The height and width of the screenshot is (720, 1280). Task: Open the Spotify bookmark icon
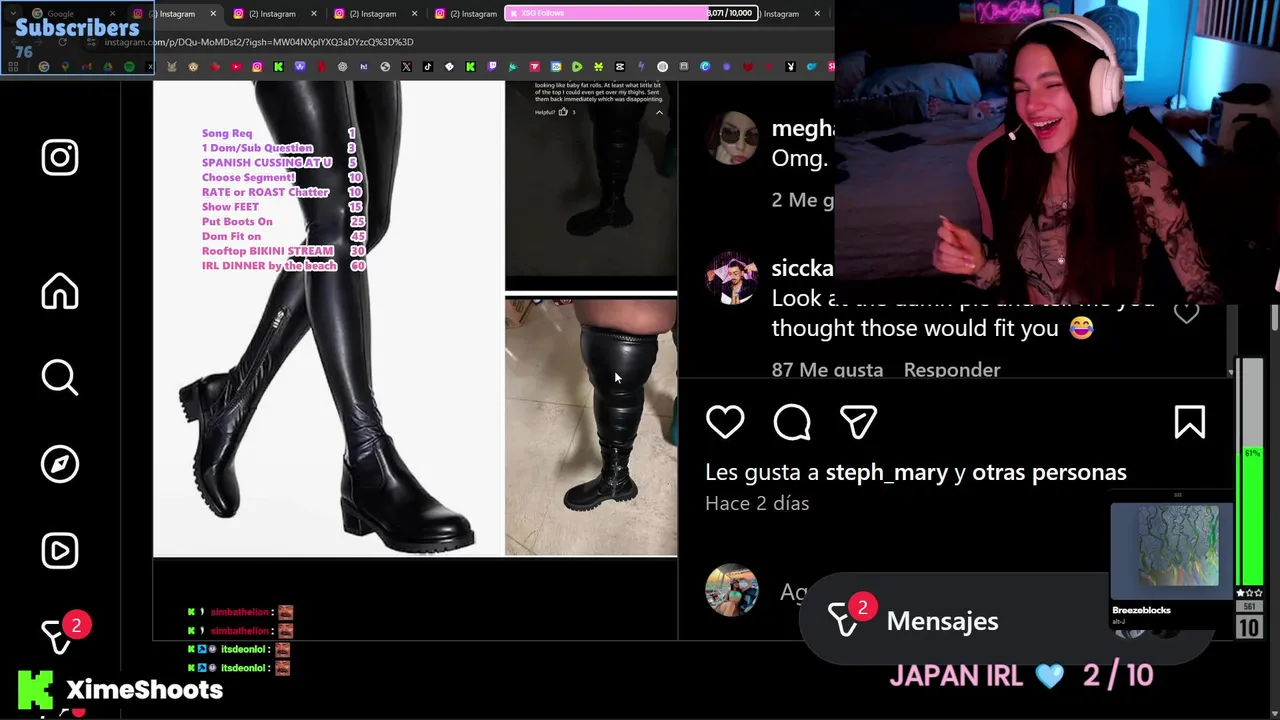(129, 67)
